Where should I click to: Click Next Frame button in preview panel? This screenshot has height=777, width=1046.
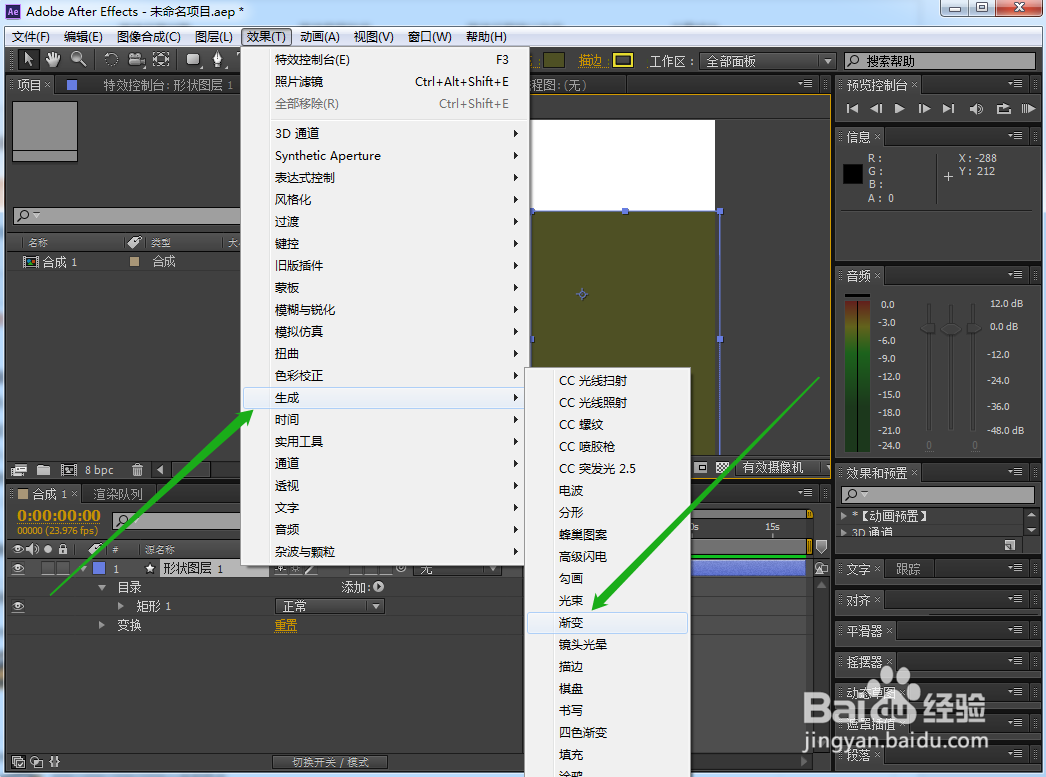coord(924,109)
